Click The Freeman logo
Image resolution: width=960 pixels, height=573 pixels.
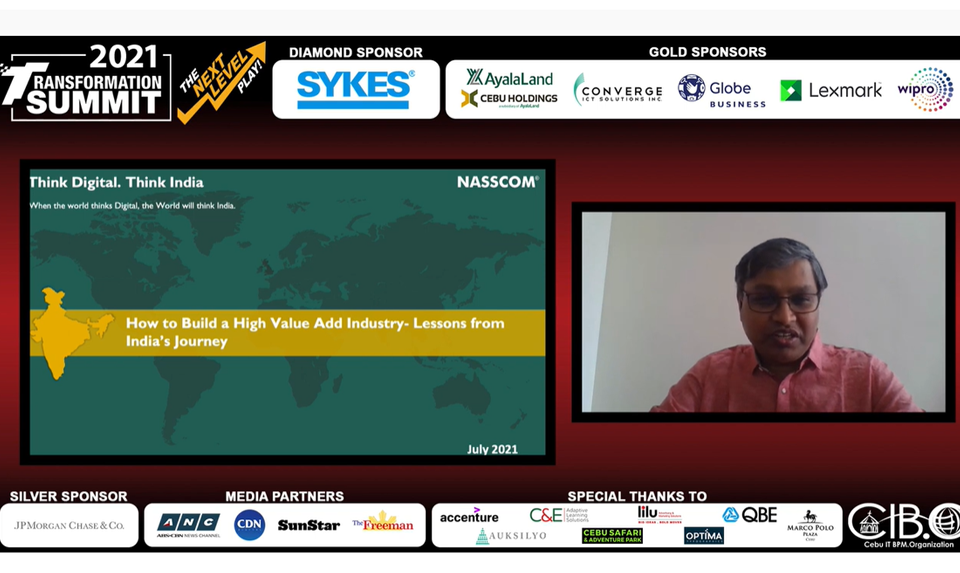383,522
